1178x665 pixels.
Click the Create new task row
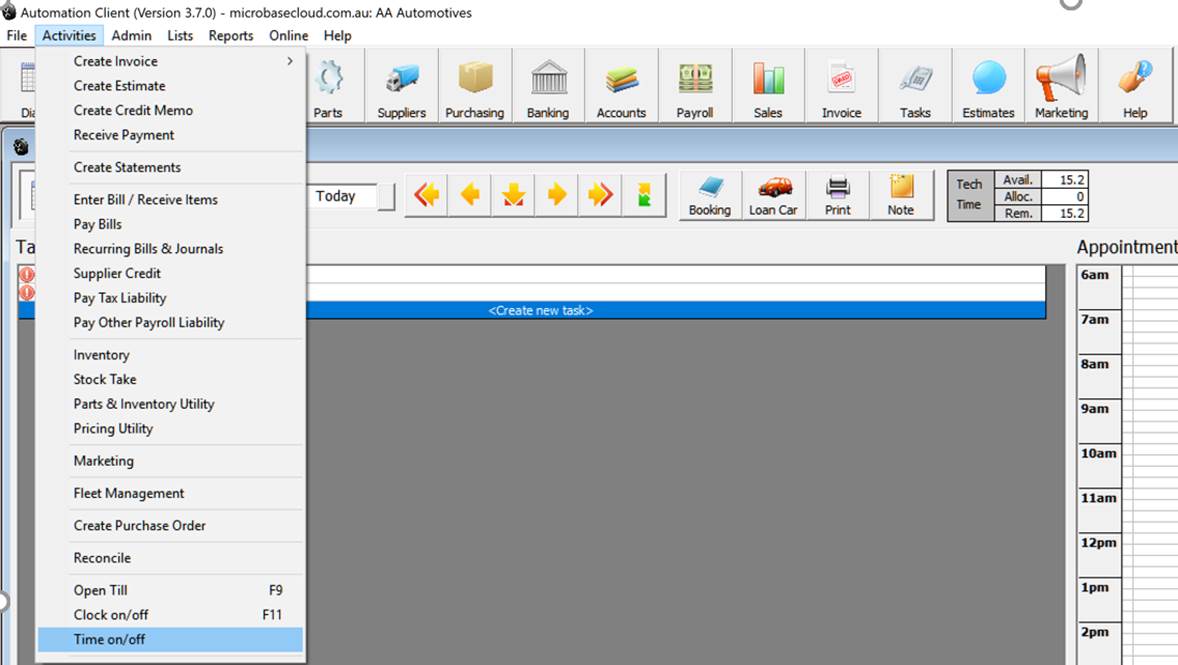tap(540, 310)
